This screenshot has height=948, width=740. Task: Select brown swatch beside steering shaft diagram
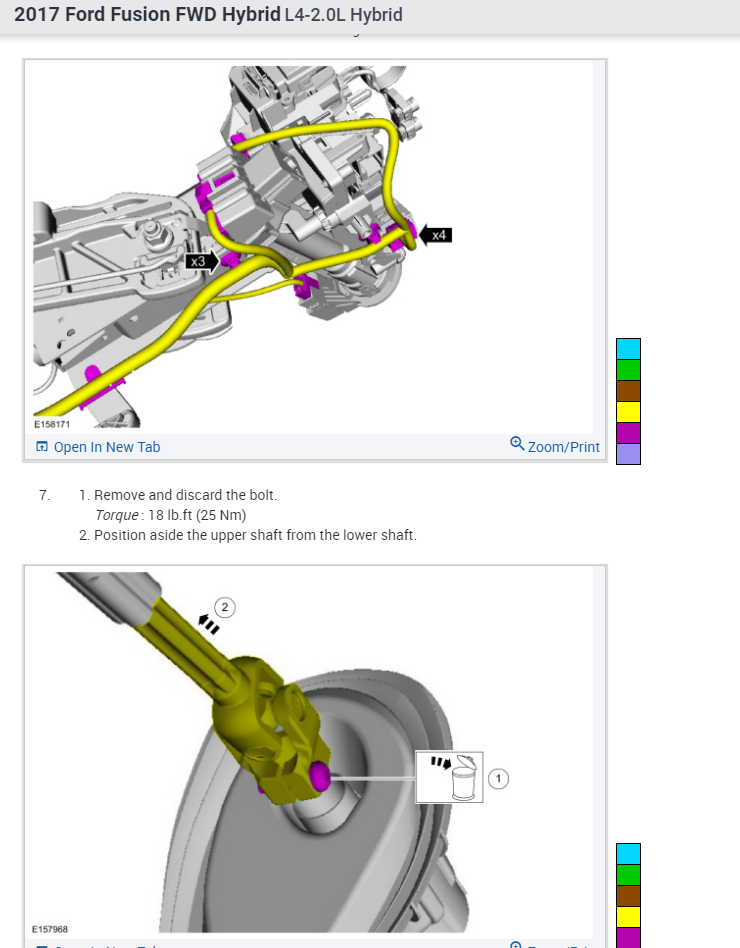pos(628,896)
